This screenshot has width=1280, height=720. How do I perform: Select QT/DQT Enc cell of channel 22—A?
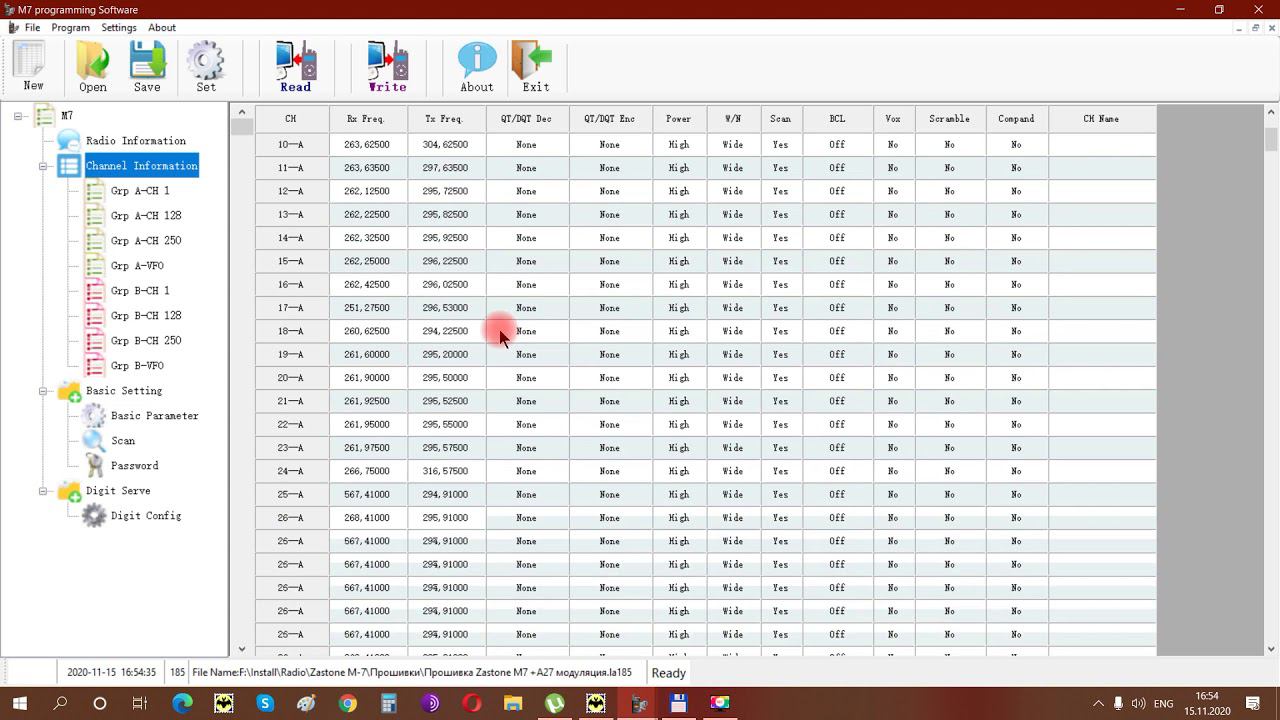click(x=610, y=425)
